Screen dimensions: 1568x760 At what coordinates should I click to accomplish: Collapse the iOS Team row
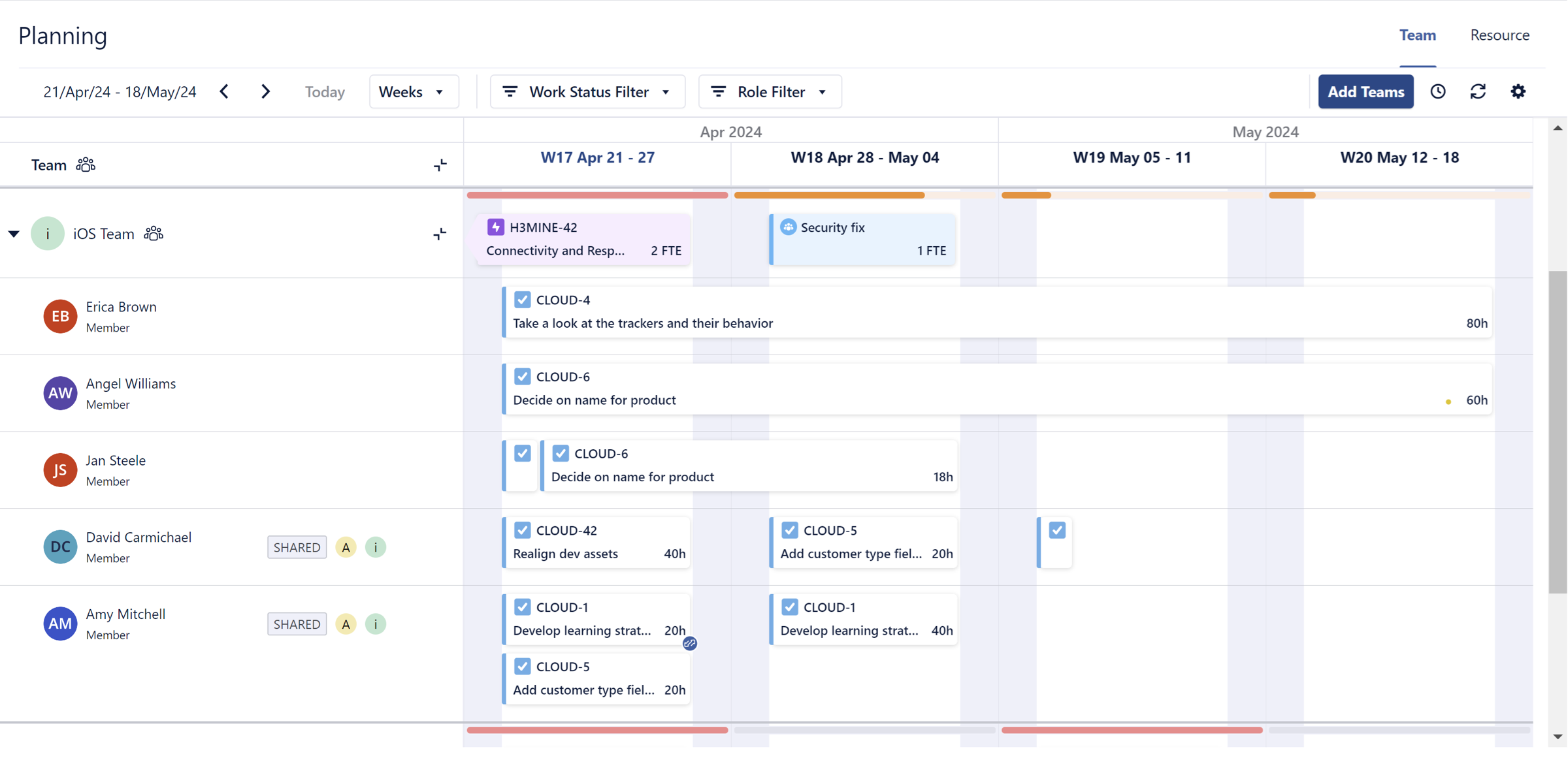[14, 234]
